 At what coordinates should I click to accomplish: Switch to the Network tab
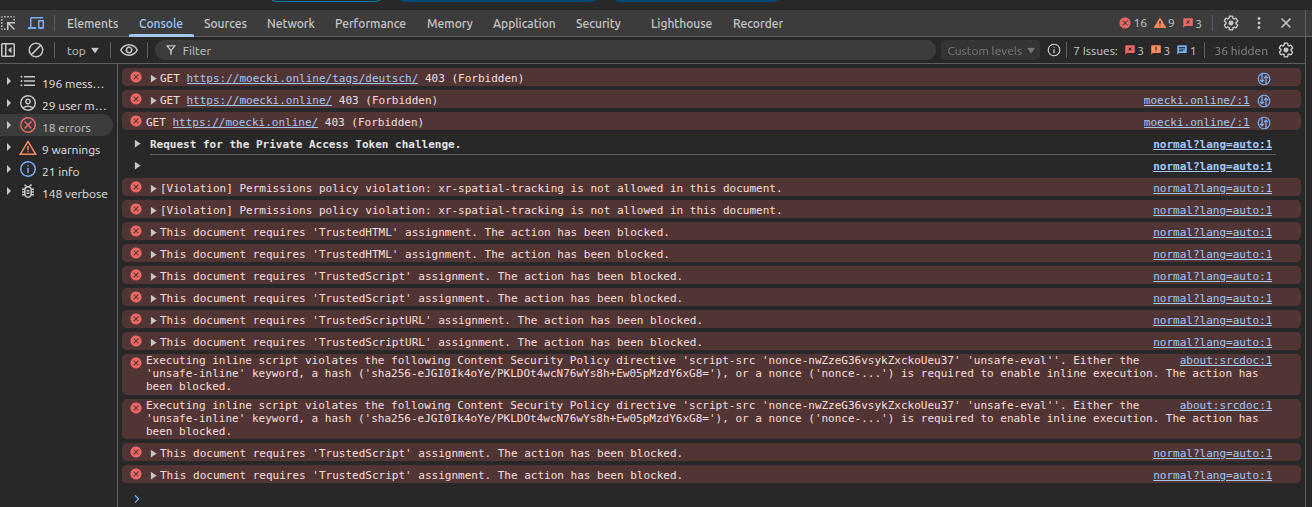click(x=290, y=23)
